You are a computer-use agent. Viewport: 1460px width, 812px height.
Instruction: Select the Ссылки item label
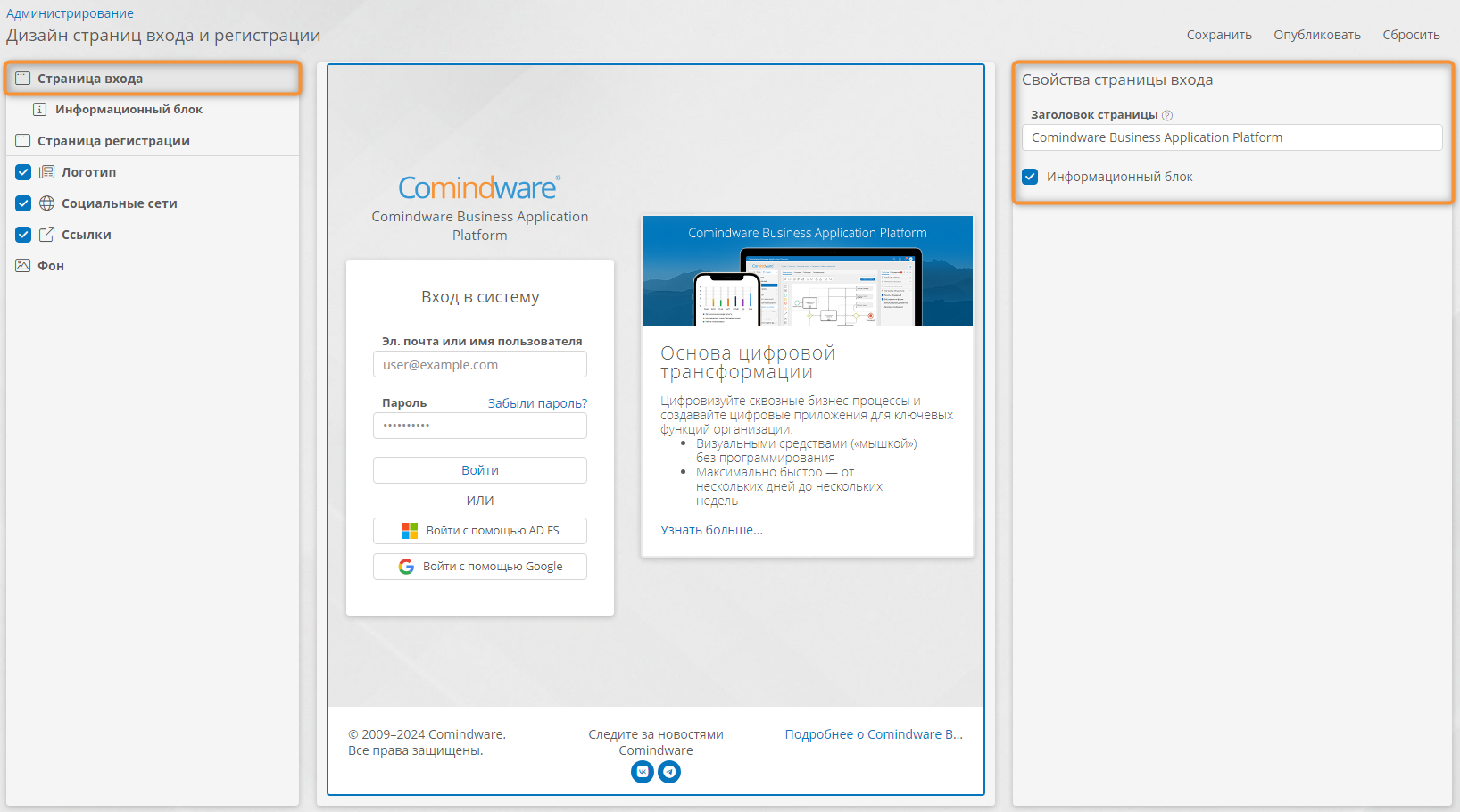pos(87,235)
